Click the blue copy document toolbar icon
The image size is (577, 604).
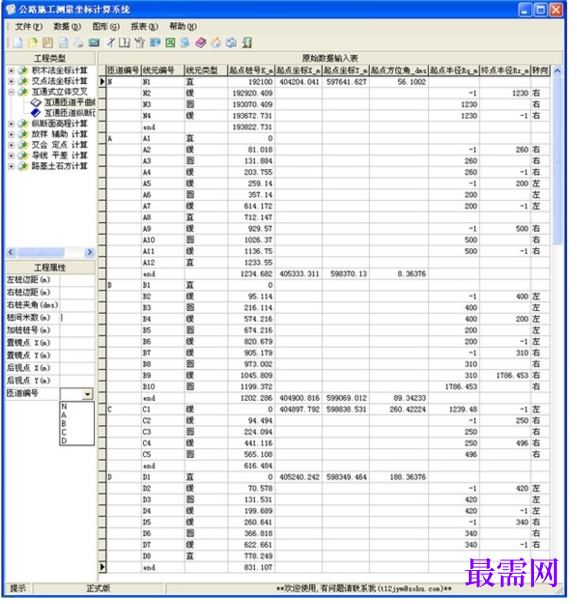[x=185, y=43]
